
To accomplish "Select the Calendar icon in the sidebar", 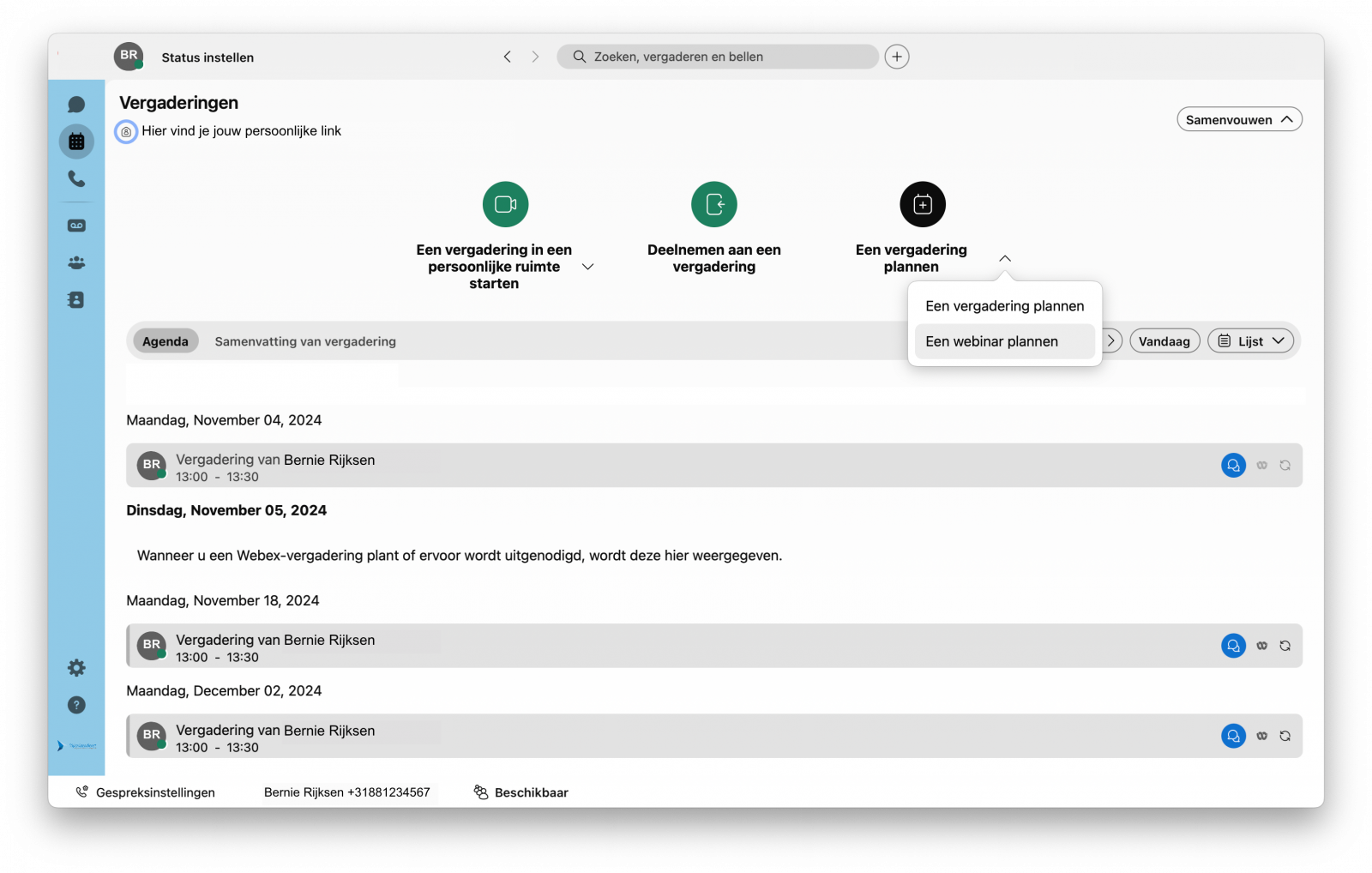I will pos(76,141).
